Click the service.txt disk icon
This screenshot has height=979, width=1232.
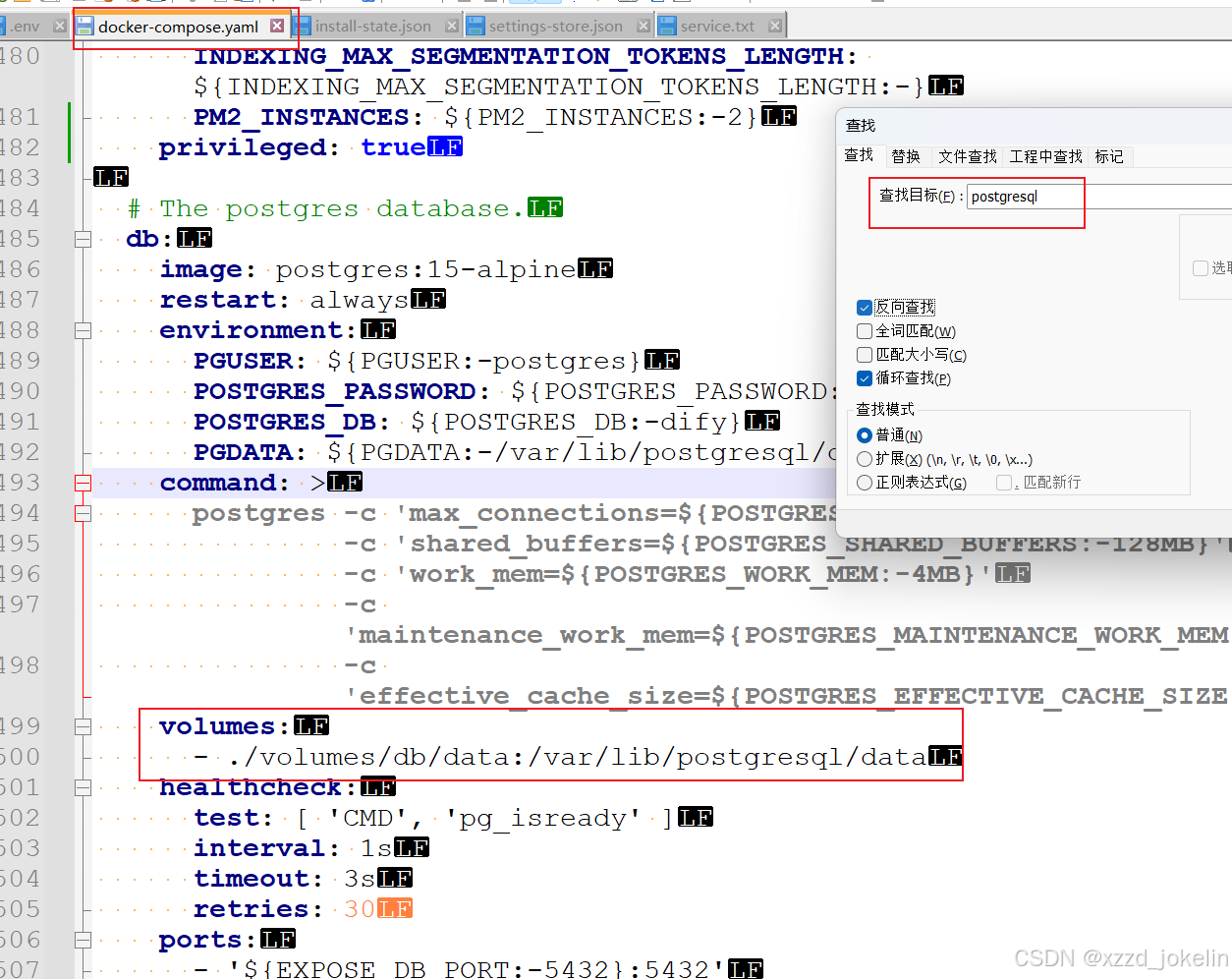(668, 27)
